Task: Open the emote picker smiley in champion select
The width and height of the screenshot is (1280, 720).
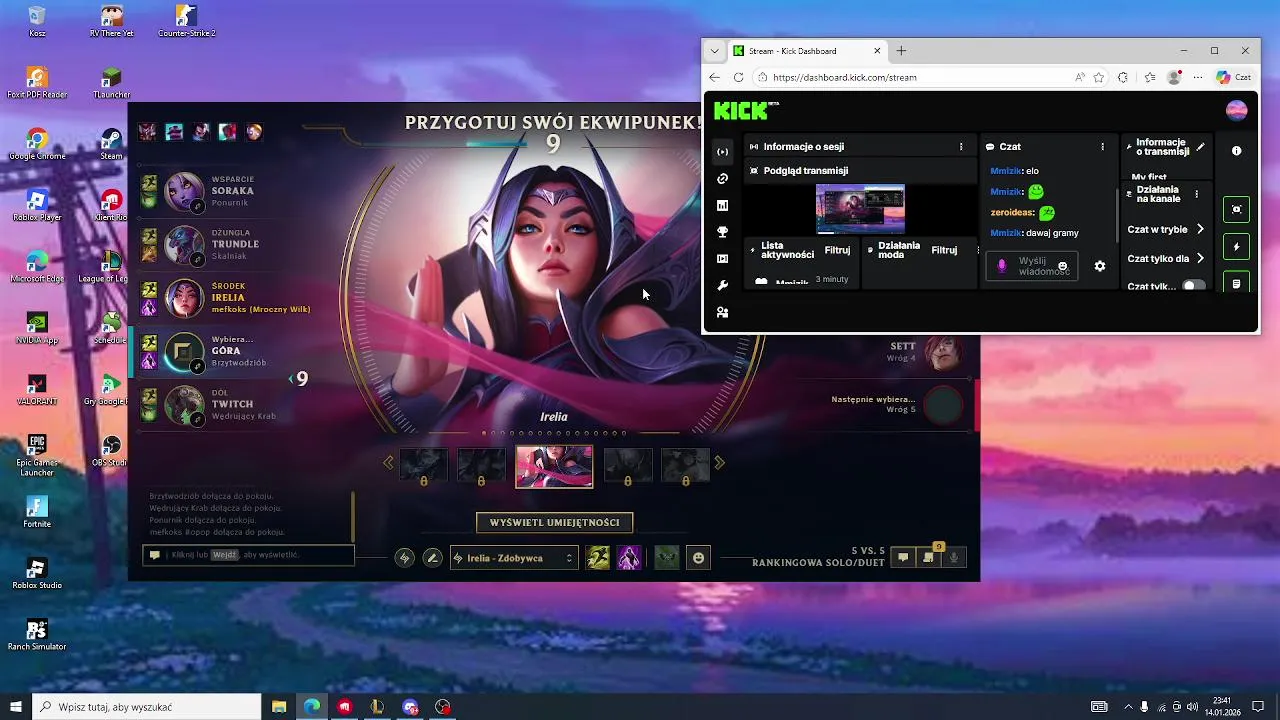Action: pyautogui.click(x=699, y=558)
